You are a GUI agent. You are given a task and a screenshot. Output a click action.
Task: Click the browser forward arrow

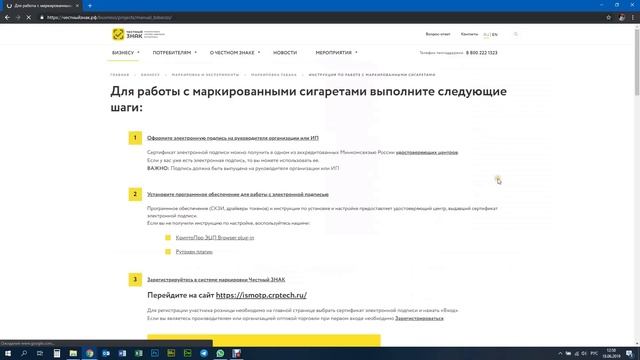pyautogui.click(x=18, y=18)
